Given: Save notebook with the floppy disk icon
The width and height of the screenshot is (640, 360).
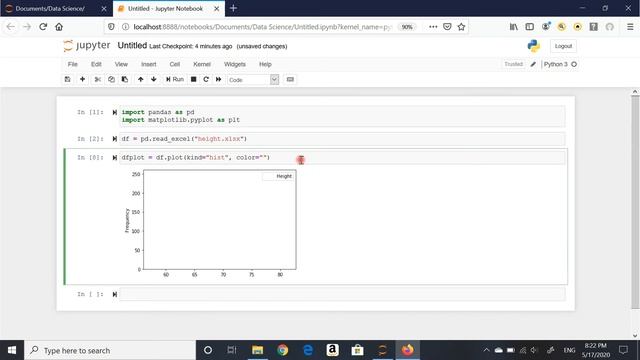Looking at the screenshot, I should tap(68, 79).
